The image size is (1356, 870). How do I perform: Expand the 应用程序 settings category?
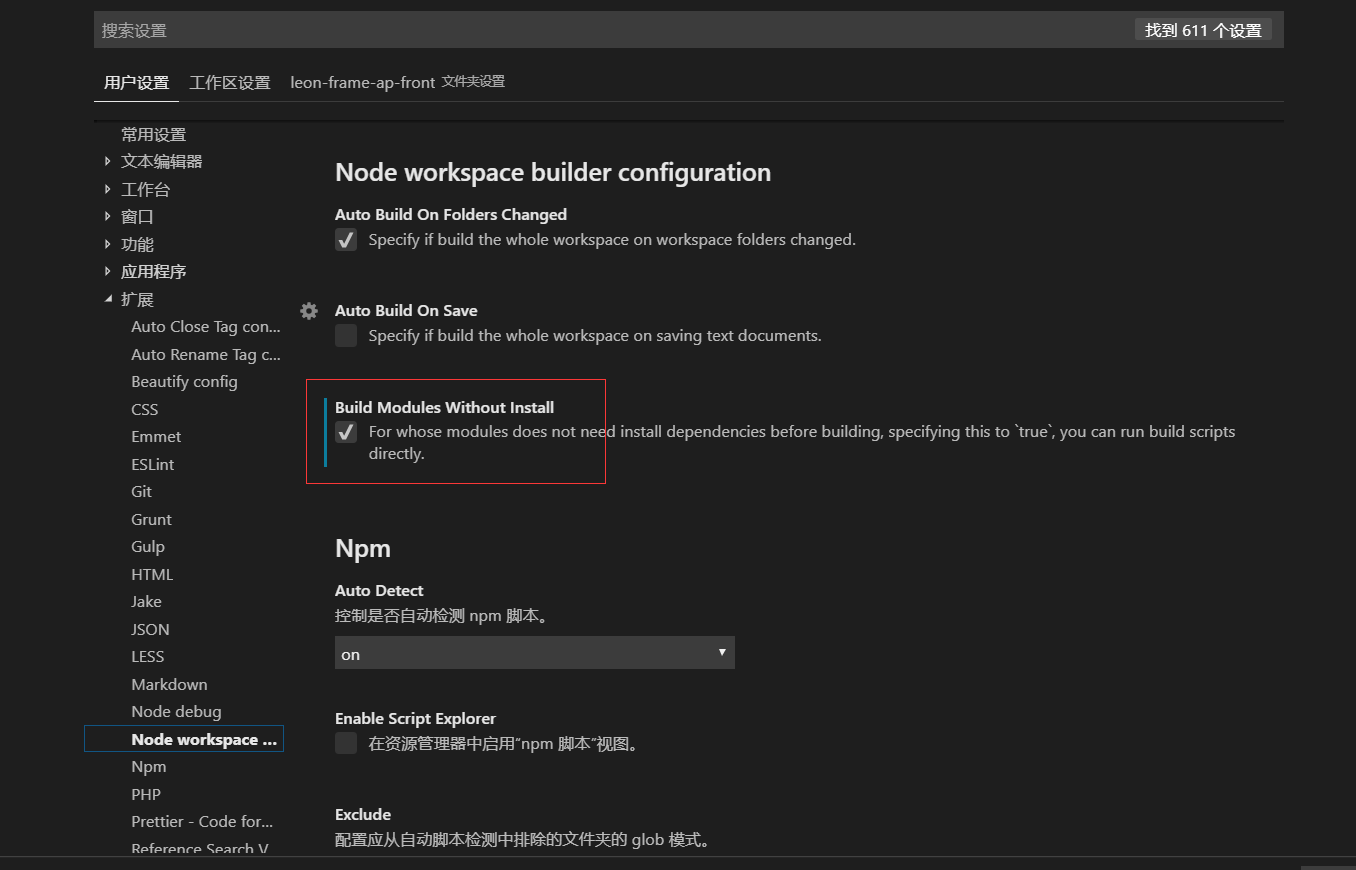108,272
